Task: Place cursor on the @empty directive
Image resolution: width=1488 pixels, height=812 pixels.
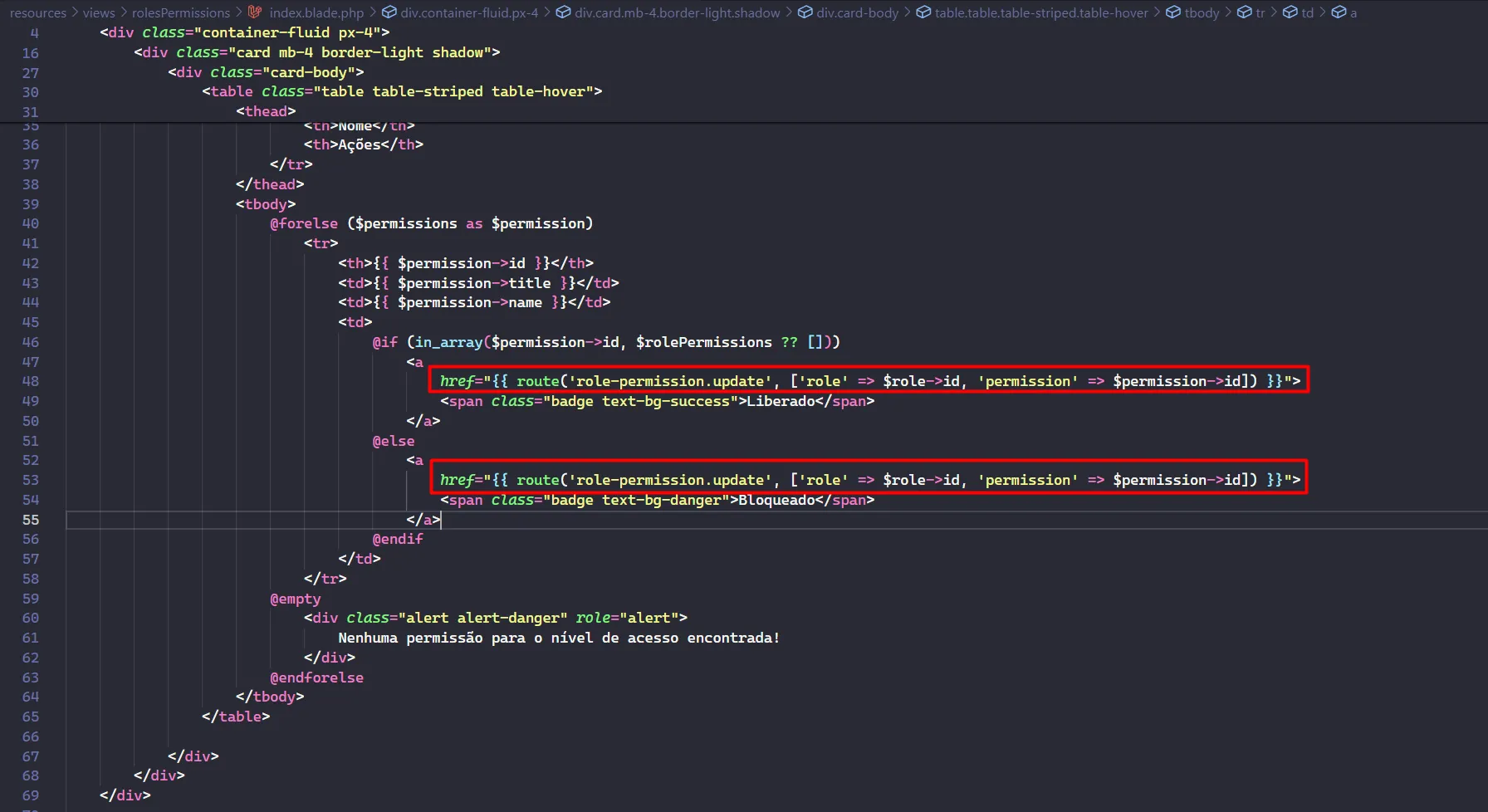Action: click(296, 599)
